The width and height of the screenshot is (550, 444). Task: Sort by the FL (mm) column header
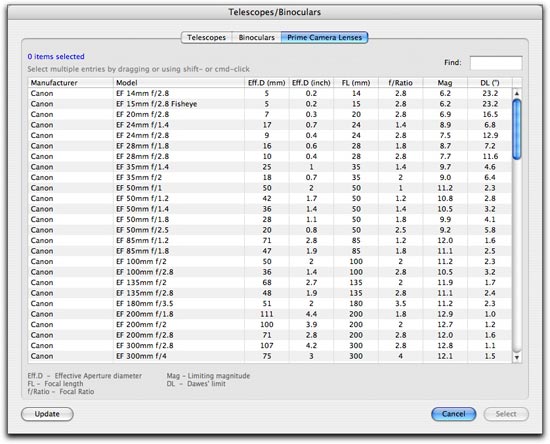[x=356, y=83]
